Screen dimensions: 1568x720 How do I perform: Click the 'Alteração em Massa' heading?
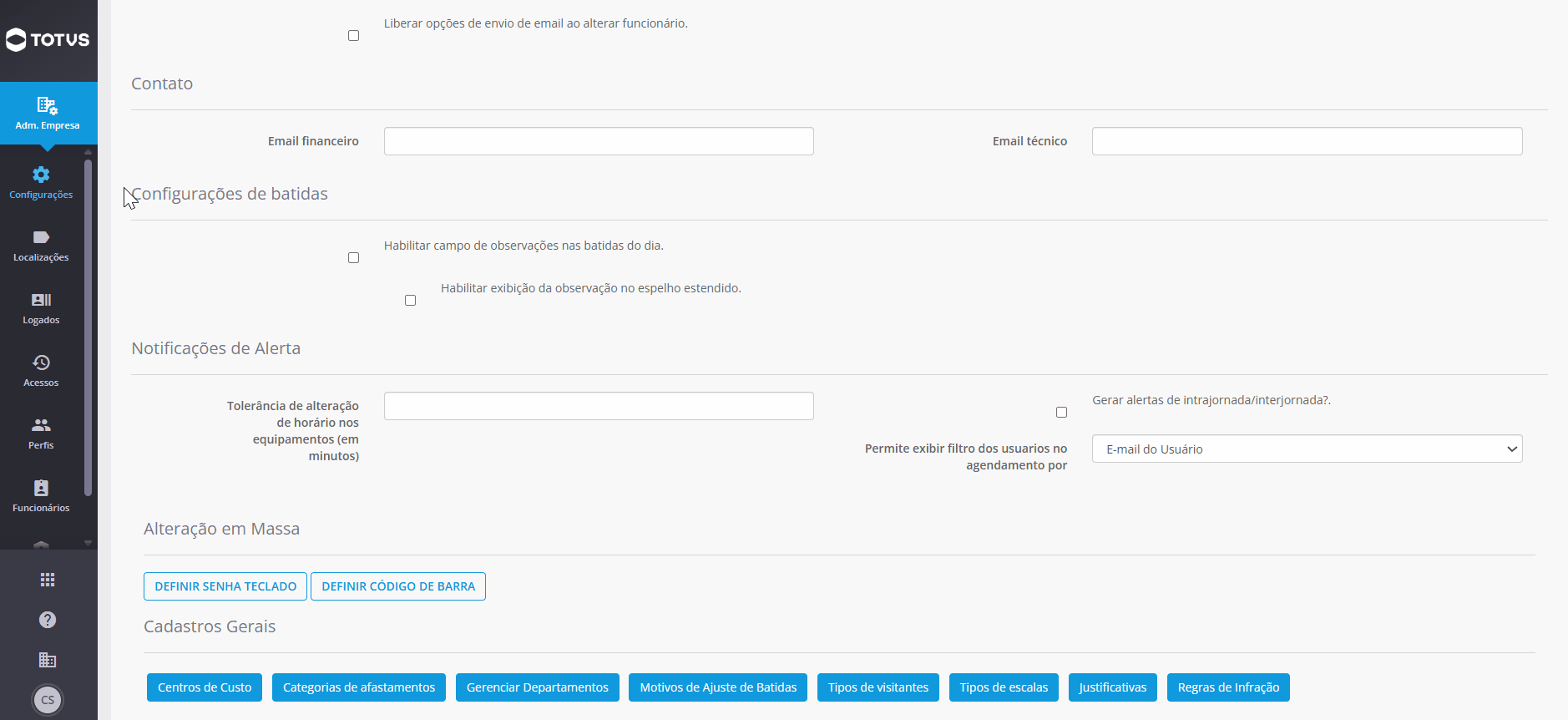pyautogui.click(x=221, y=529)
